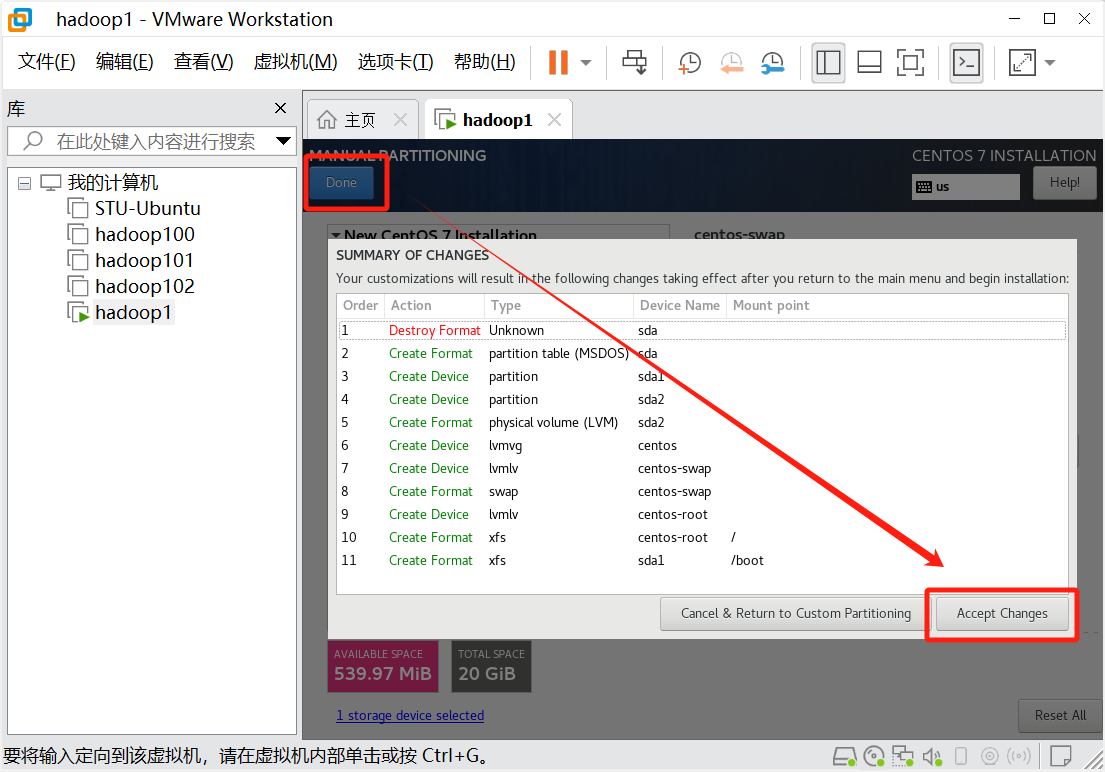The height and width of the screenshot is (772, 1105).
Task: Close the 库 library panel
Action: pyautogui.click(x=280, y=108)
